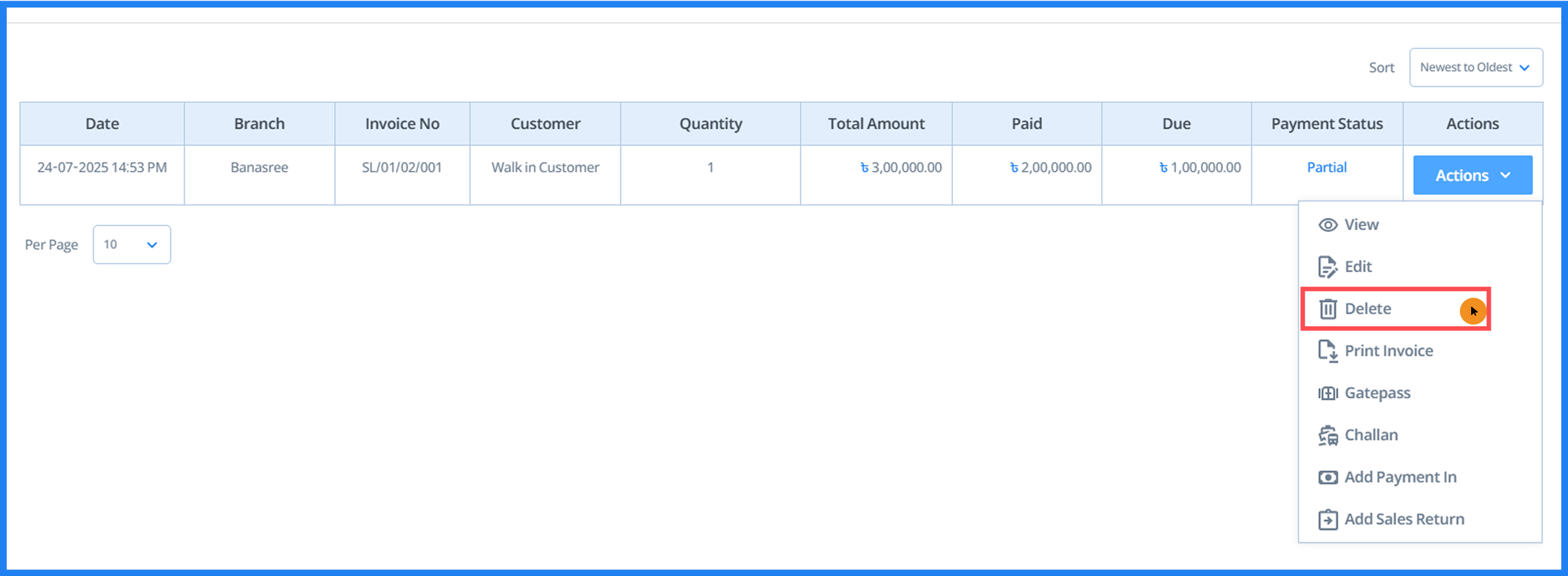
Task: Open the Per Page selector
Action: [132, 244]
